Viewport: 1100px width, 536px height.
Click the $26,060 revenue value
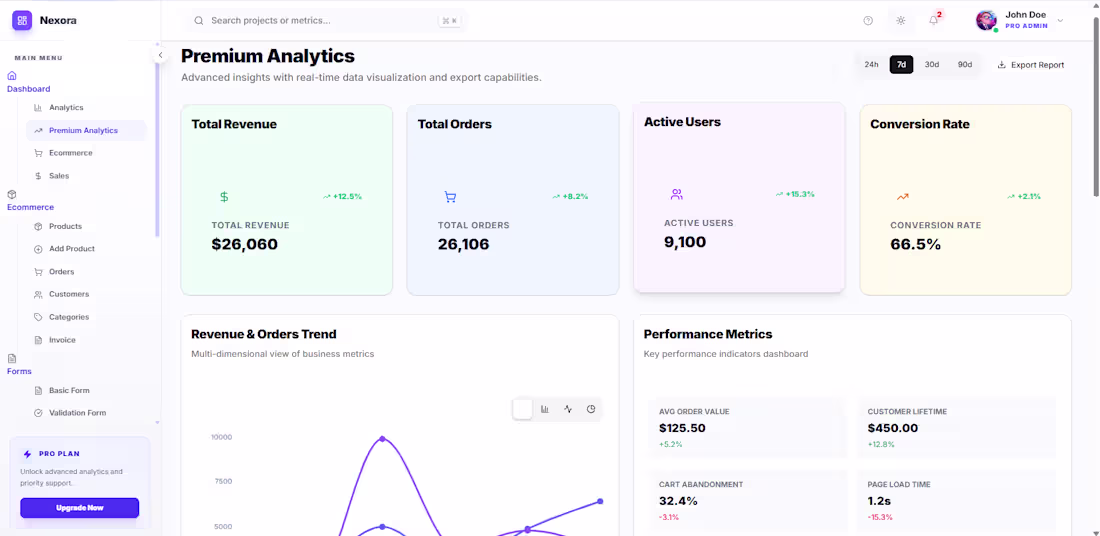click(245, 244)
